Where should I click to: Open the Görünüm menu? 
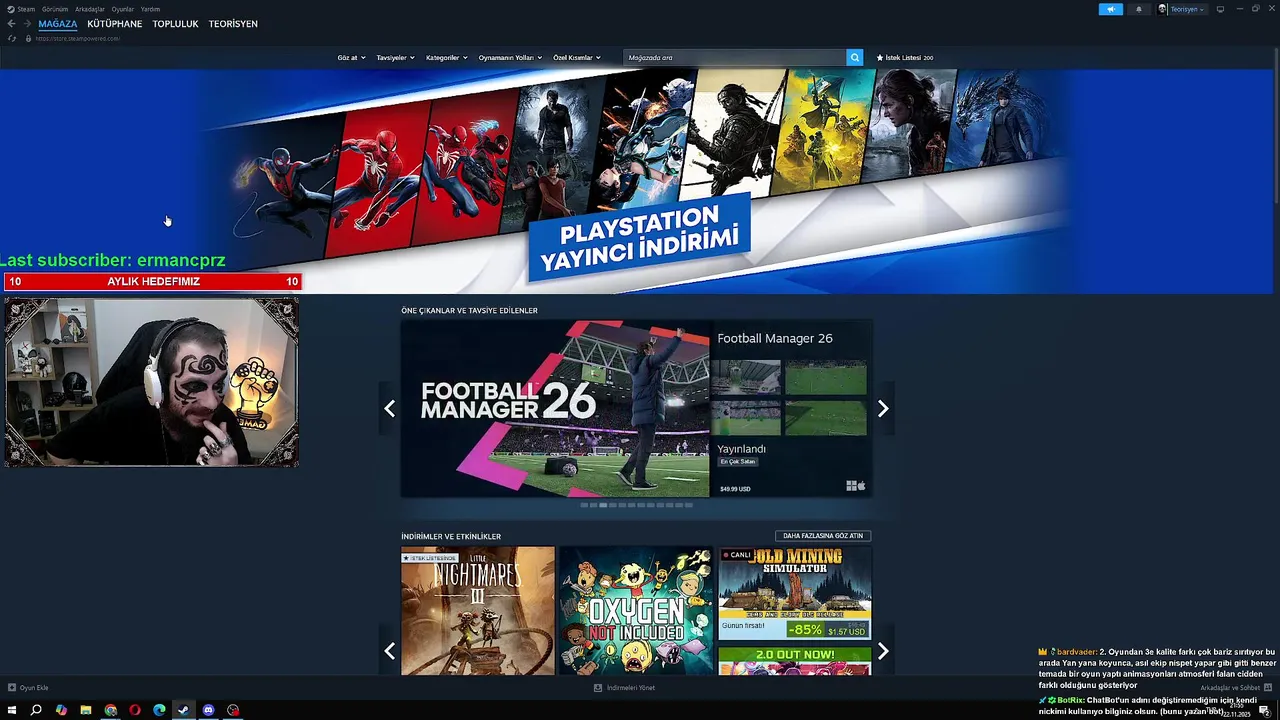tap(55, 9)
